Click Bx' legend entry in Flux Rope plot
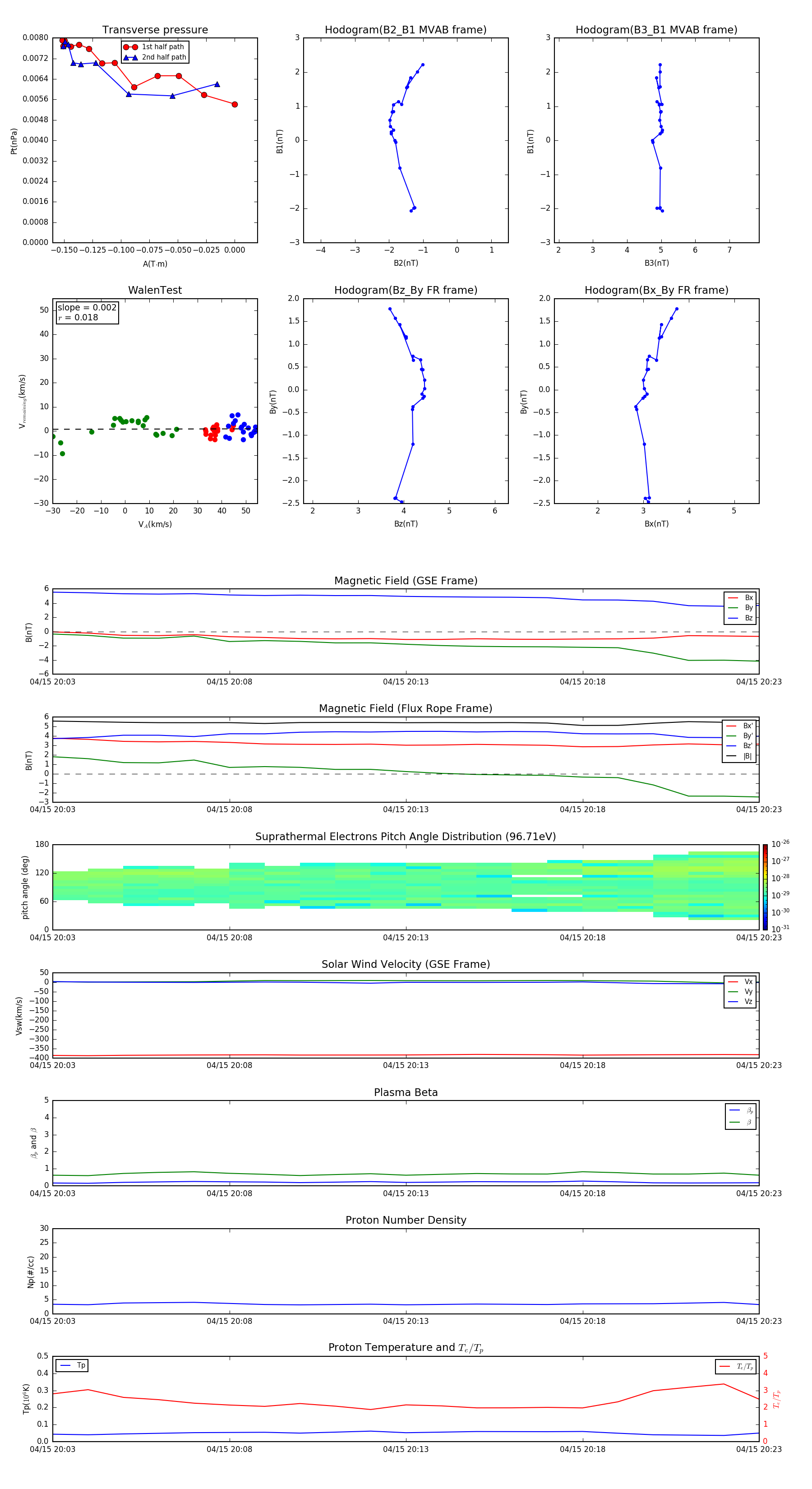Viewport: 812px width, 1489px height. [x=739, y=726]
